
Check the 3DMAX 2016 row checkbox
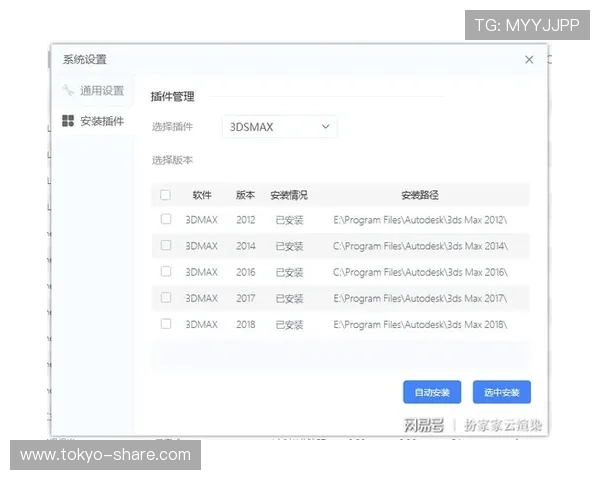[166, 271]
